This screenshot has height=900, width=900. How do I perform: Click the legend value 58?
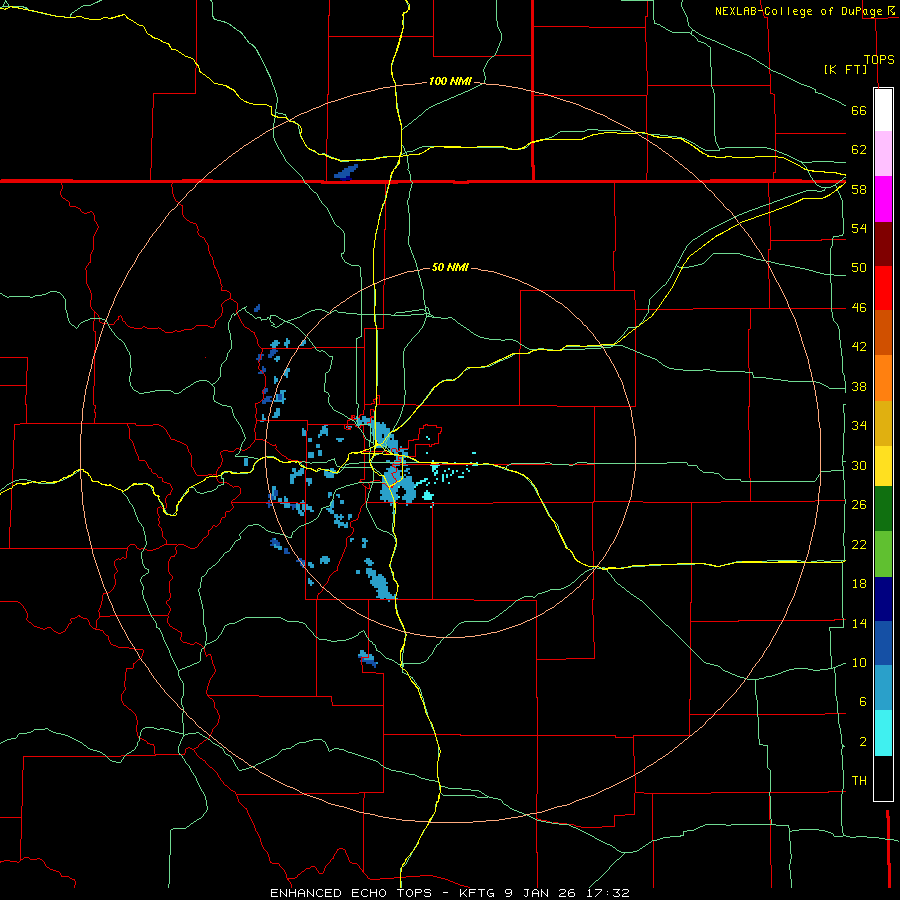coord(859,189)
